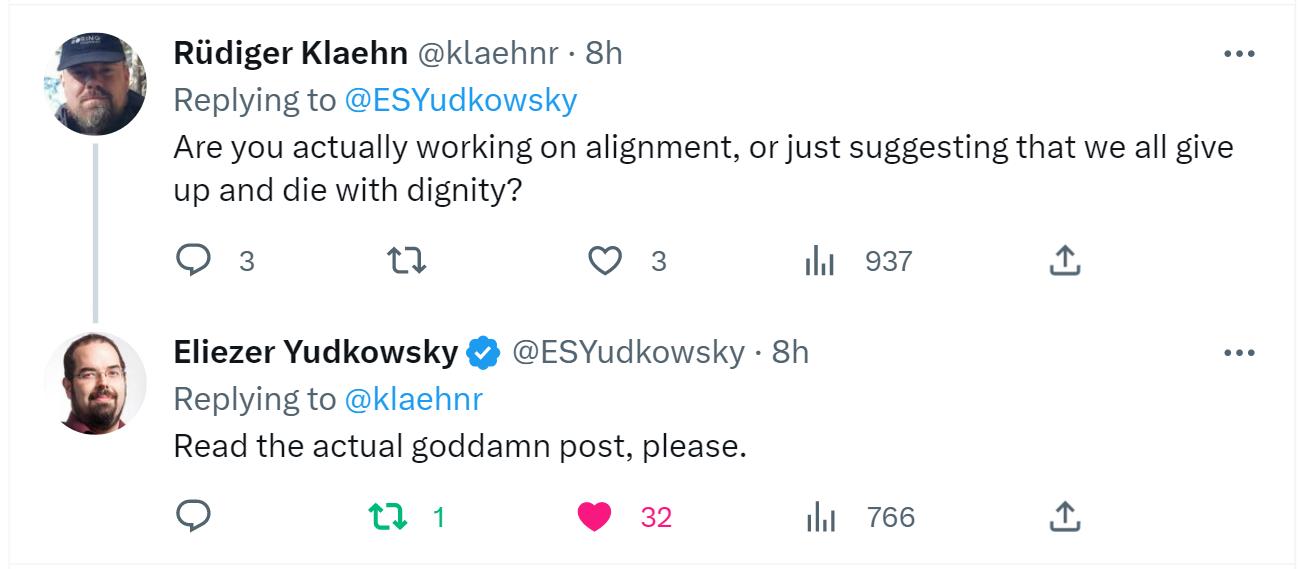Open more options for Eliezer Yudkowsky's tweet
This screenshot has width=1308, height=569.
click(x=1239, y=353)
